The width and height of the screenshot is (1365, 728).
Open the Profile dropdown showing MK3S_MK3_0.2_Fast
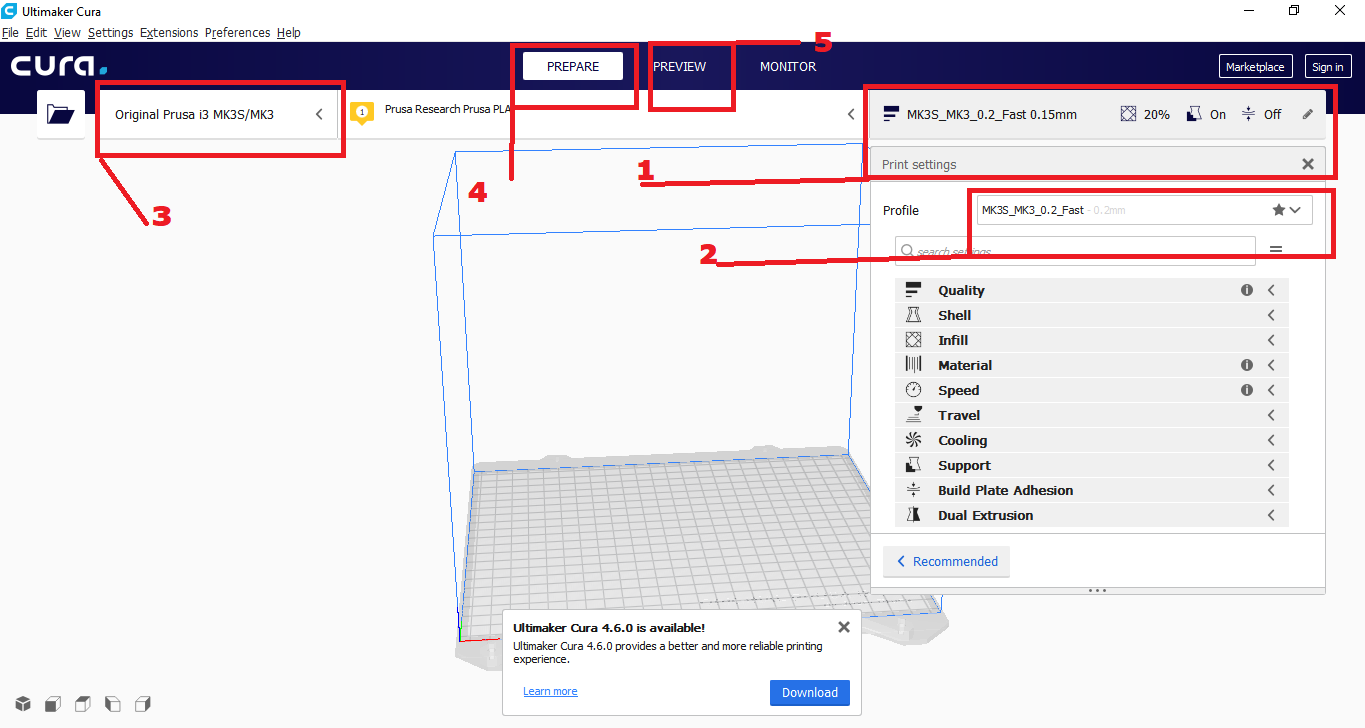point(1144,210)
